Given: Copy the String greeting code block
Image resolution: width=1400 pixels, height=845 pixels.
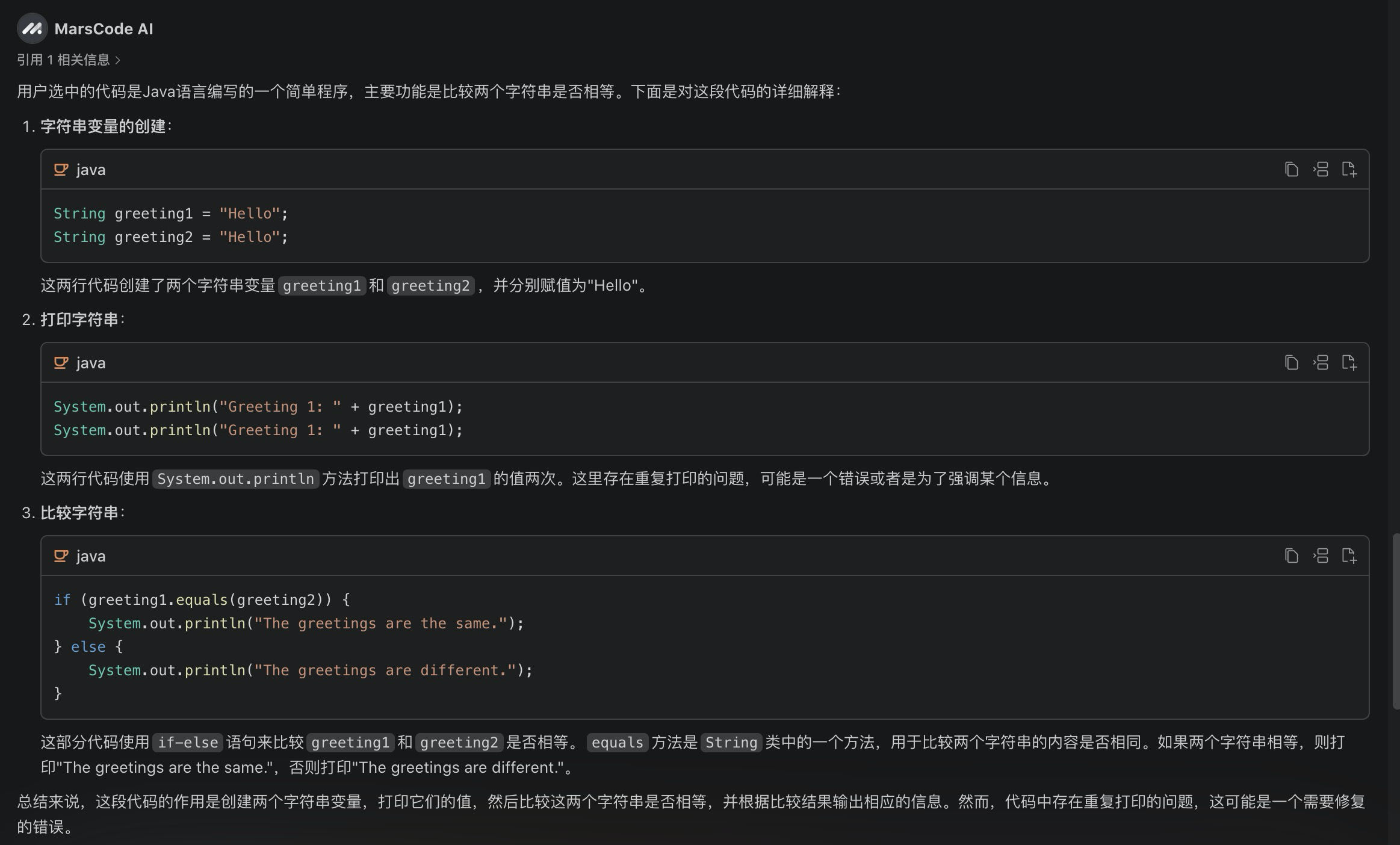Looking at the screenshot, I should (1291, 170).
